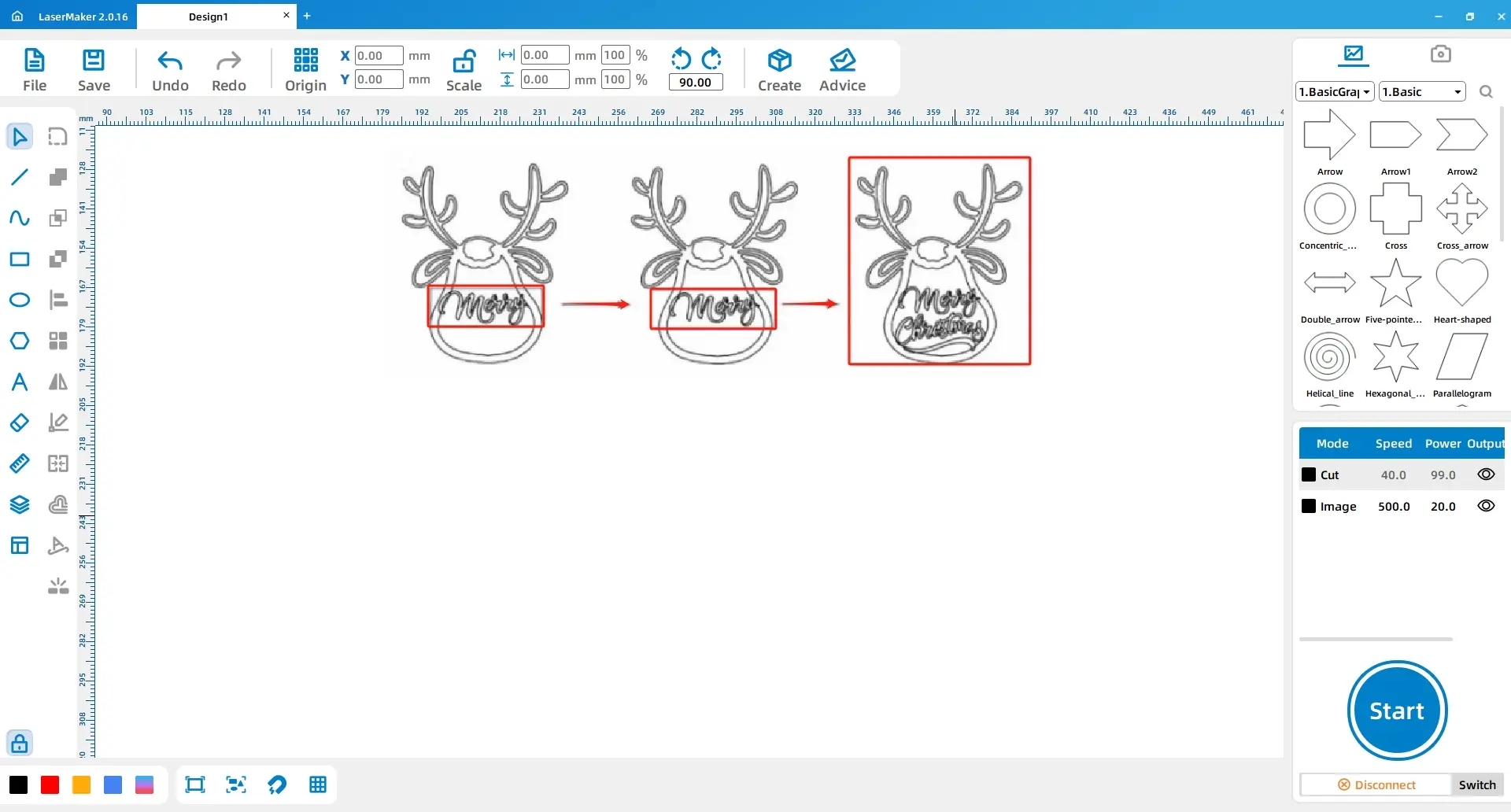Add a new design tab
This screenshot has width=1511, height=812.
307,16
